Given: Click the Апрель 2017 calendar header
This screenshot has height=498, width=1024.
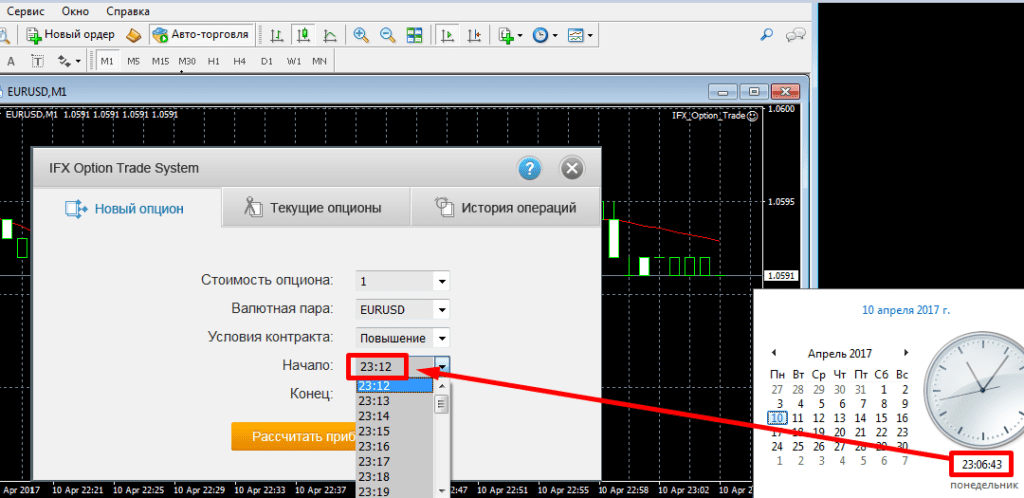Looking at the screenshot, I should pos(840,354).
